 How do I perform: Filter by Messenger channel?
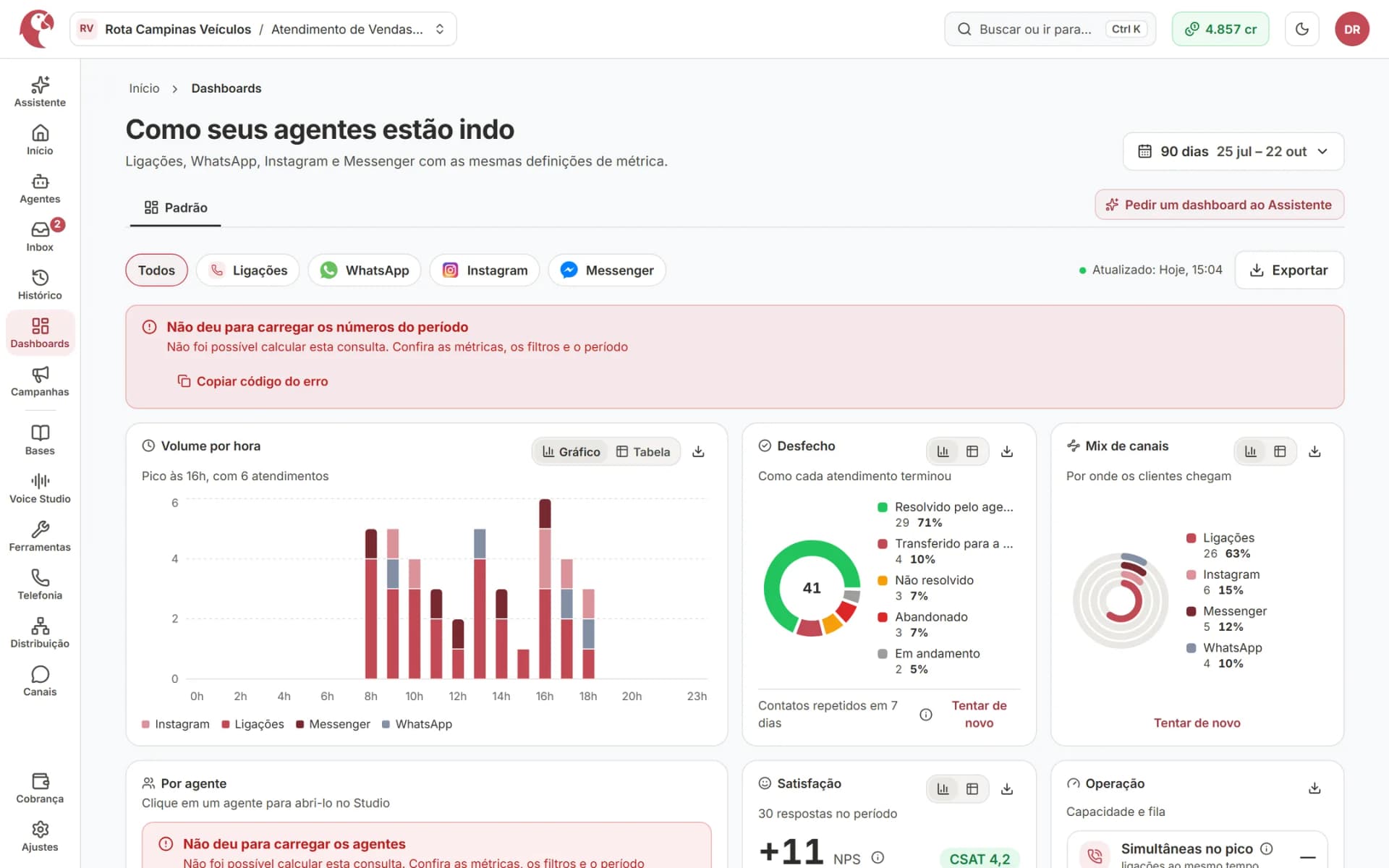coord(607,270)
